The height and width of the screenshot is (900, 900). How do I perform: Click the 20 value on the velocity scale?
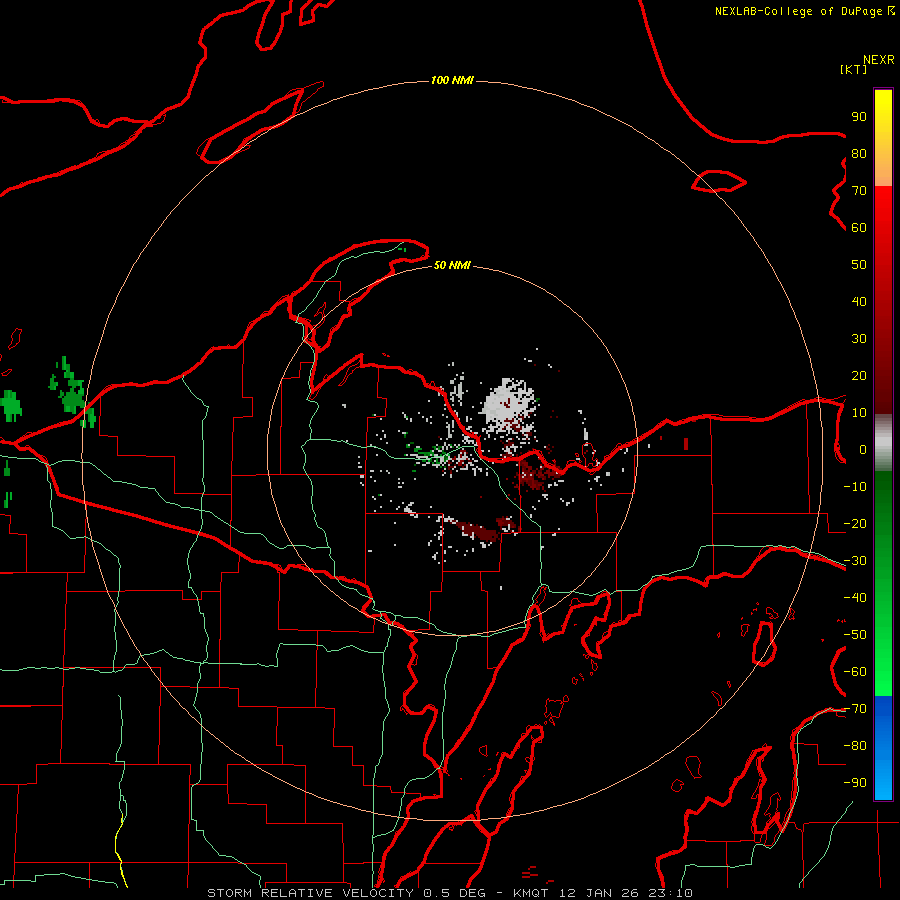point(859,375)
